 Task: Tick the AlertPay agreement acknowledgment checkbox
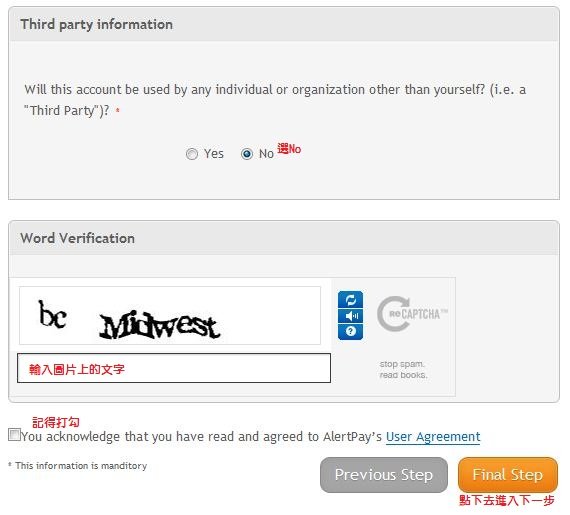click(x=14, y=435)
